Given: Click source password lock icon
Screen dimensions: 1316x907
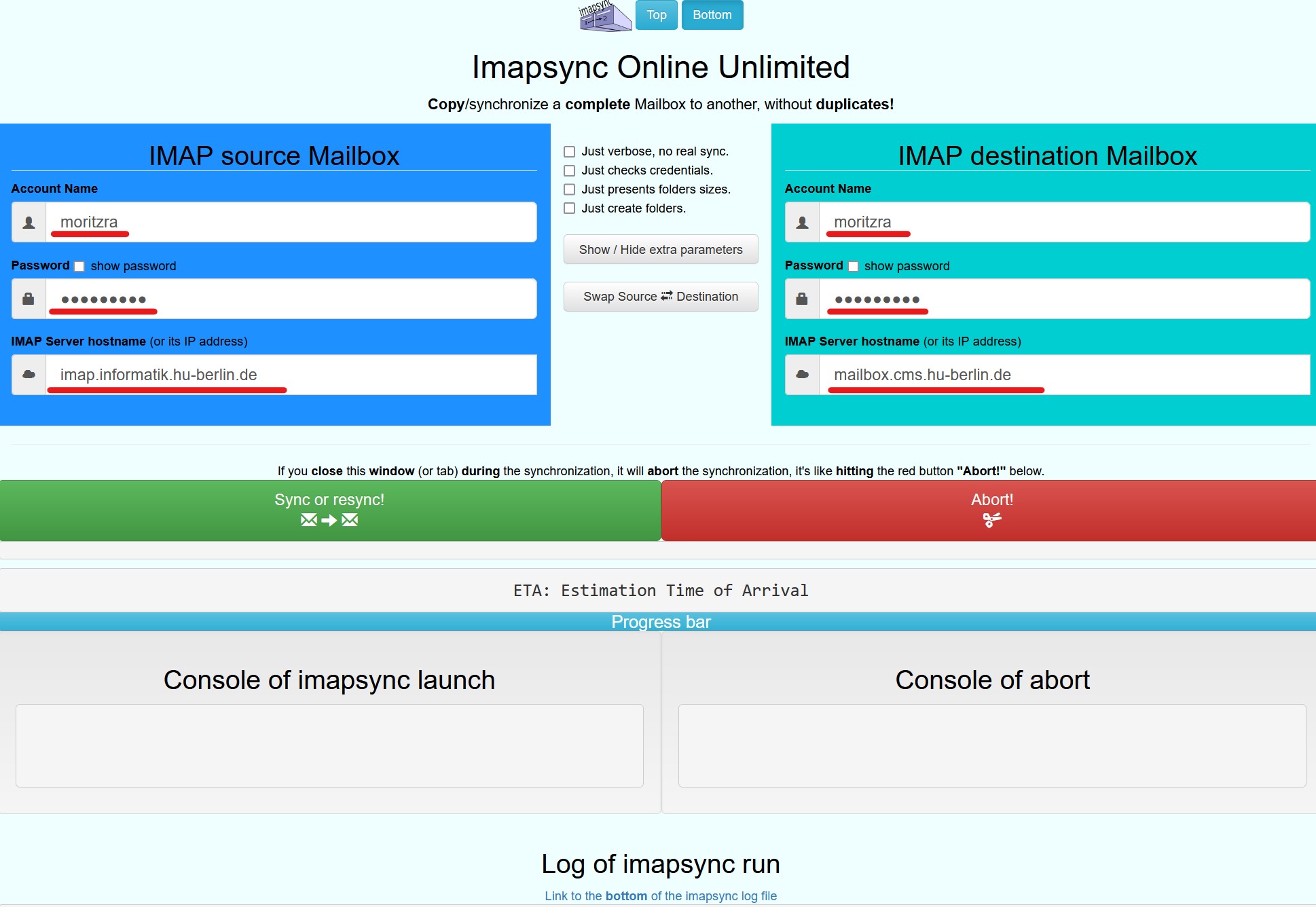Looking at the screenshot, I should click(29, 299).
